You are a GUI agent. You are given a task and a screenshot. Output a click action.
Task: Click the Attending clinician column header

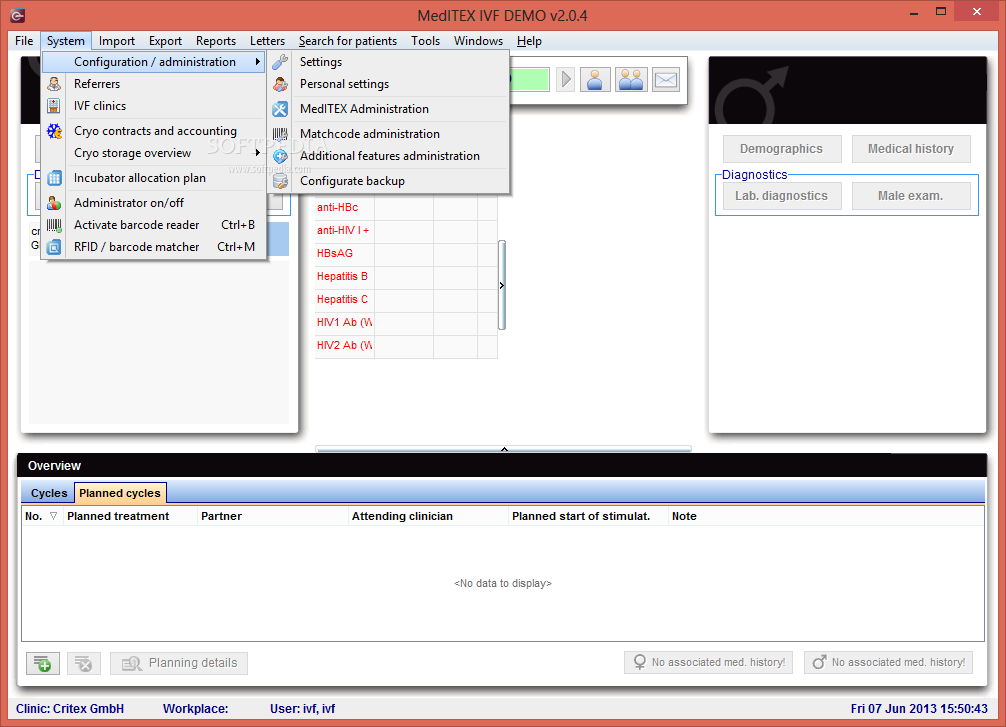pyautogui.click(x=428, y=516)
